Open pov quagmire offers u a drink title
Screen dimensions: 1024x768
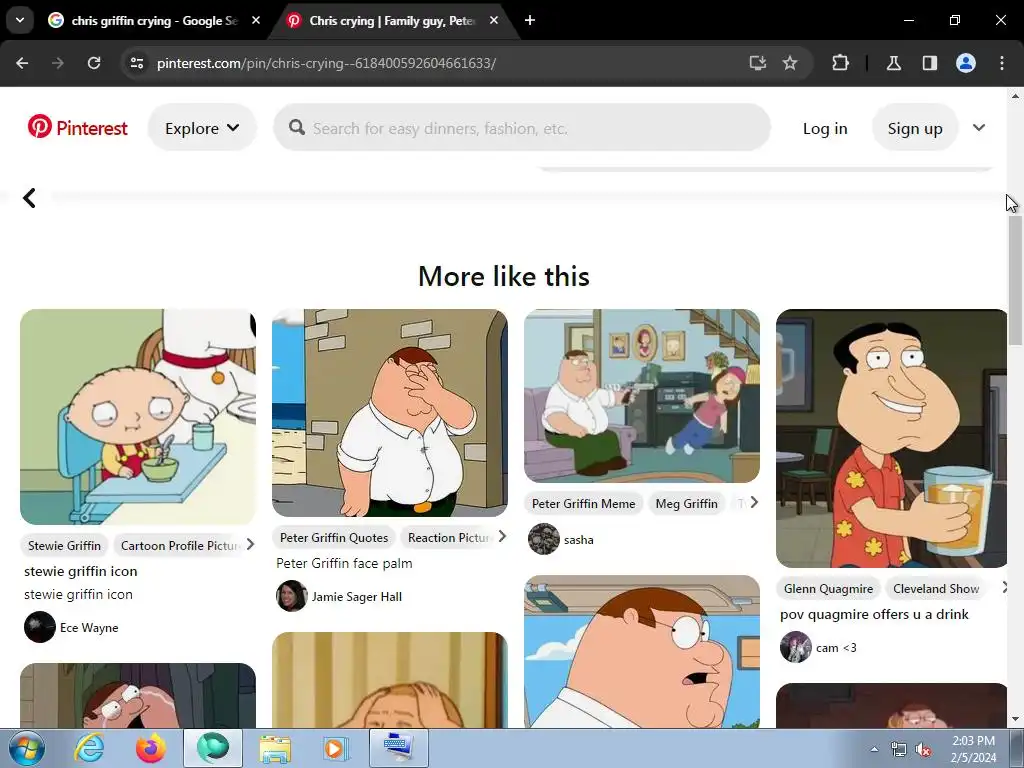874,614
